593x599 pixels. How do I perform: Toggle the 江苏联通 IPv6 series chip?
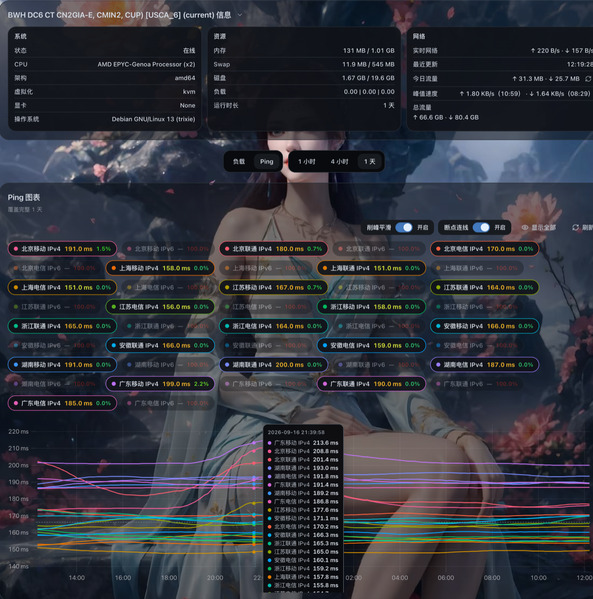(54, 307)
